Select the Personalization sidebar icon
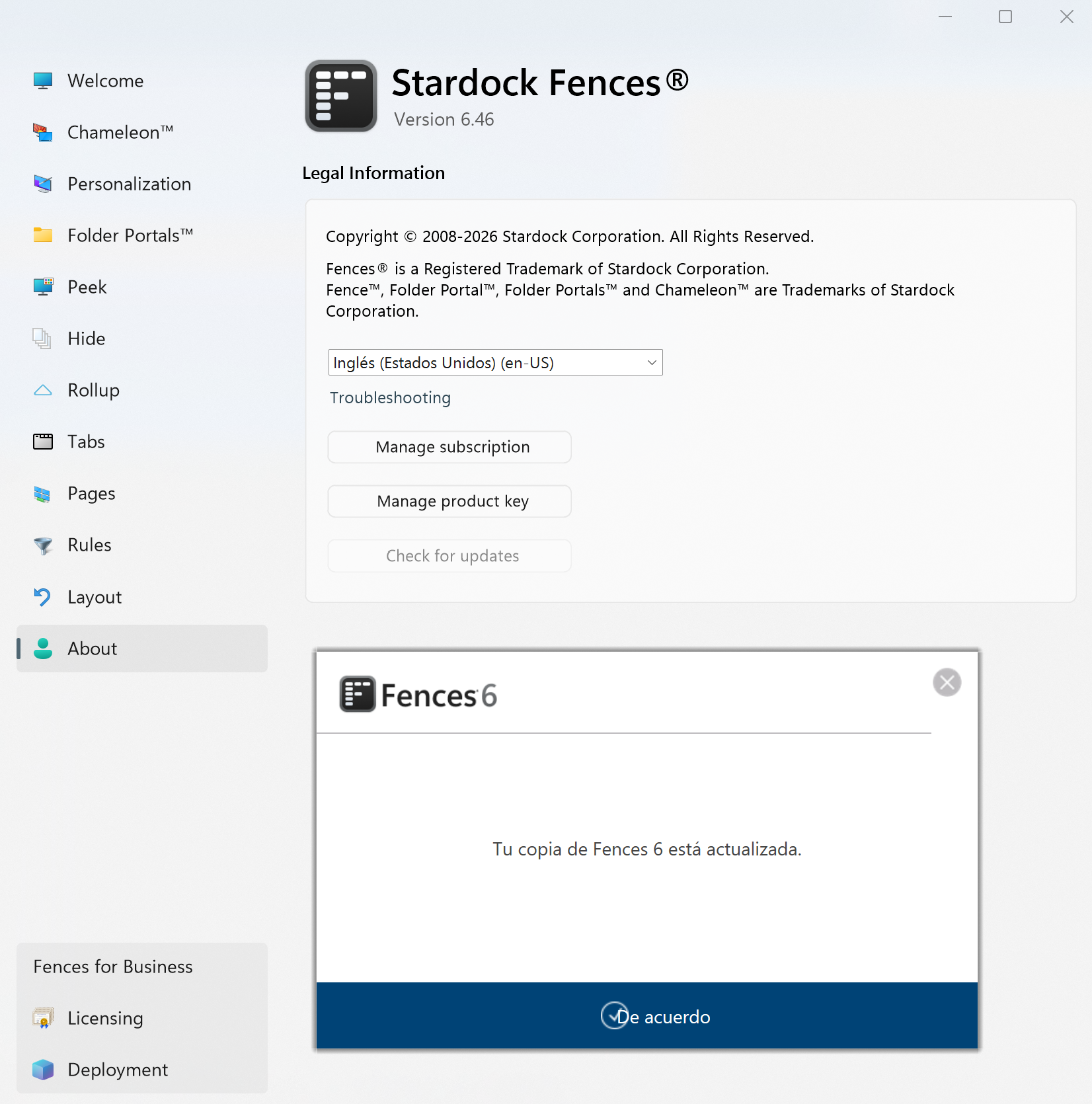Screen dimensions: 1092x1104 [43, 184]
